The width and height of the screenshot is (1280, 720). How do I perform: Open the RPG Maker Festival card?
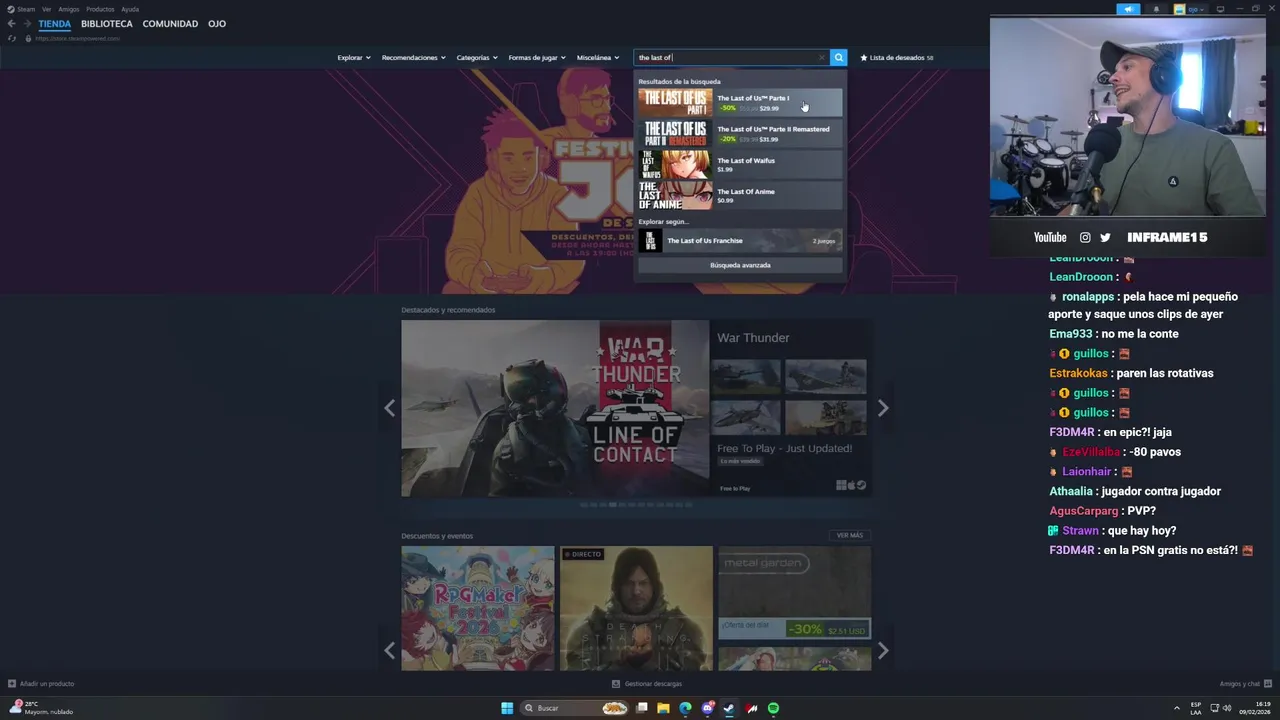[x=477, y=608]
